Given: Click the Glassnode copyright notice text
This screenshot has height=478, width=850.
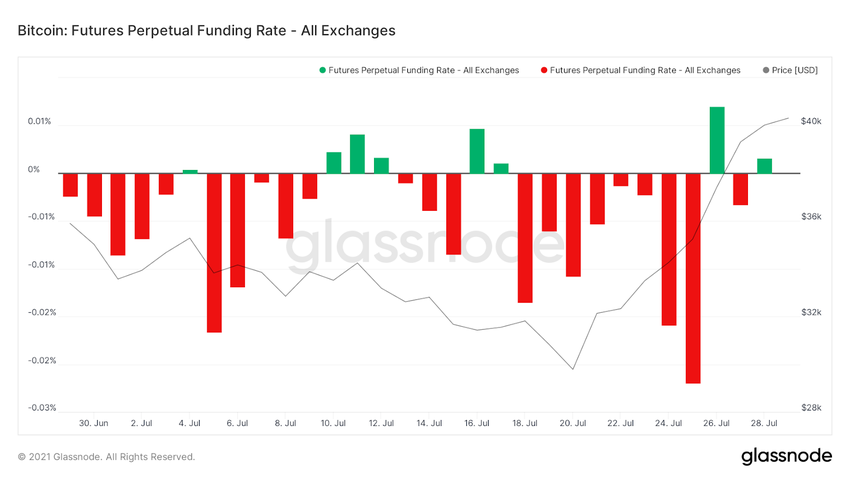Looking at the screenshot, I should [107, 457].
